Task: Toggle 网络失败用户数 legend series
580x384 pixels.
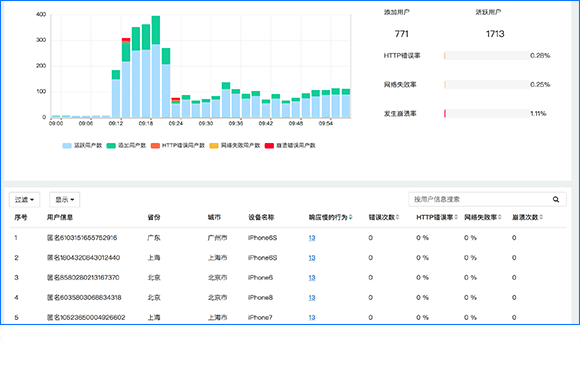Action: 235,145
